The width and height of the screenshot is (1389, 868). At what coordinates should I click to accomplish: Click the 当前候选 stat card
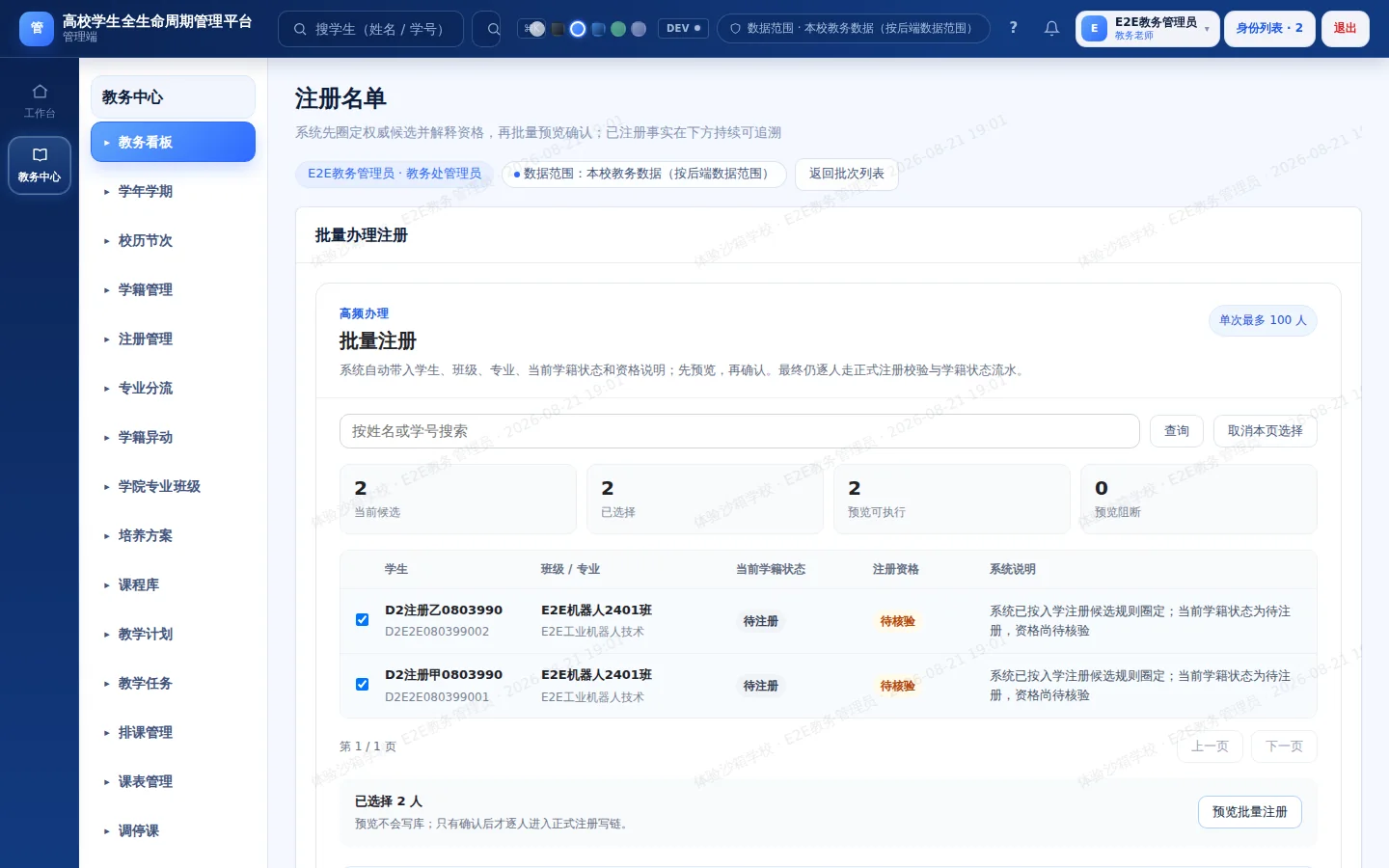coord(458,499)
